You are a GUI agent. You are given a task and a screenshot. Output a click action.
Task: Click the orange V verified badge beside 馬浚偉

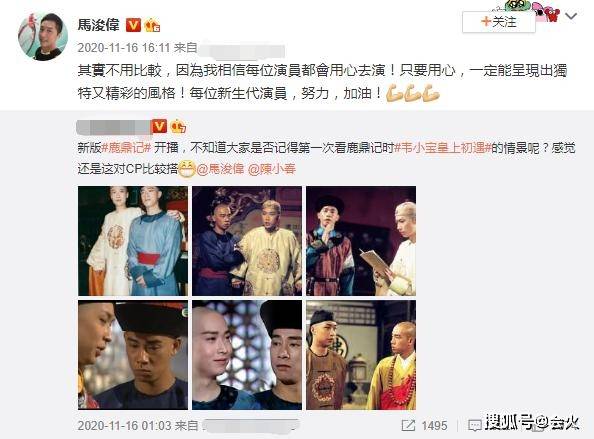click(x=133, y=25)
